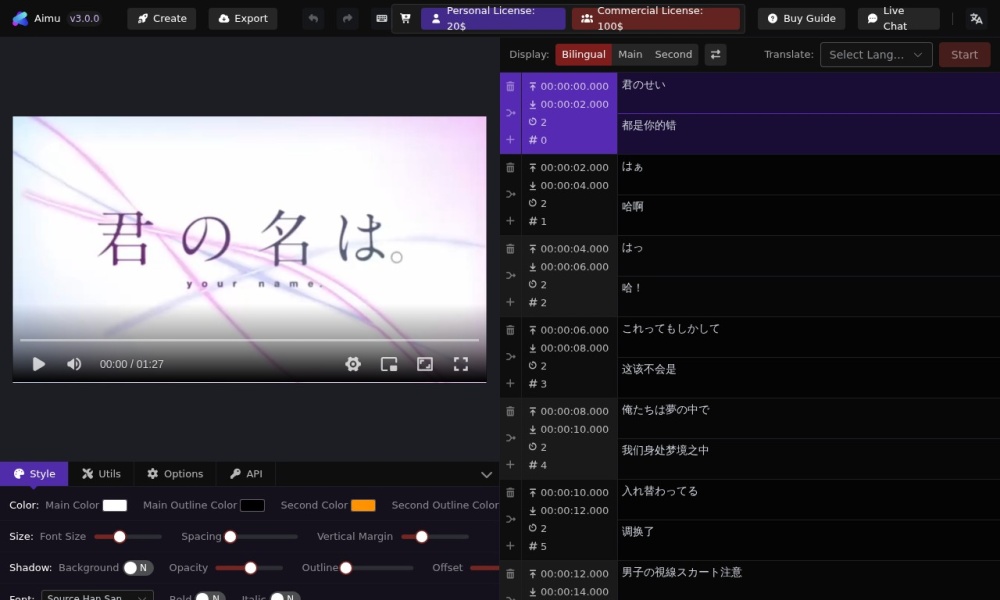Switch to the Utils tab
This screenshot has height=600, width=1000.
(101, 473)
